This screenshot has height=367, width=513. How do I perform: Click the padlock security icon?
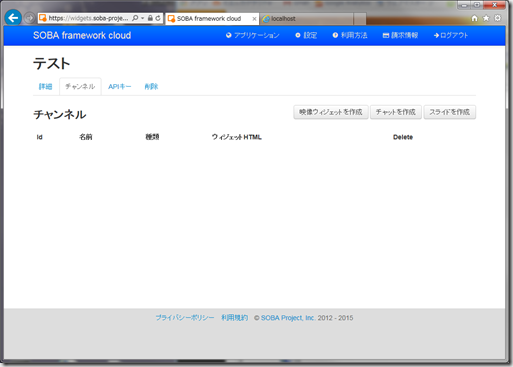coord(150,18)
